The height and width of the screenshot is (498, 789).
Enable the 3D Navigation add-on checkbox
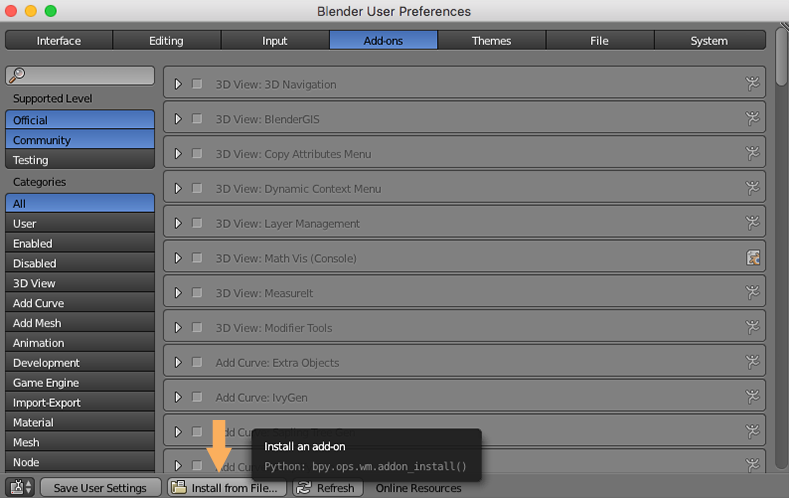pyautogui.click(x=197, y=84)
